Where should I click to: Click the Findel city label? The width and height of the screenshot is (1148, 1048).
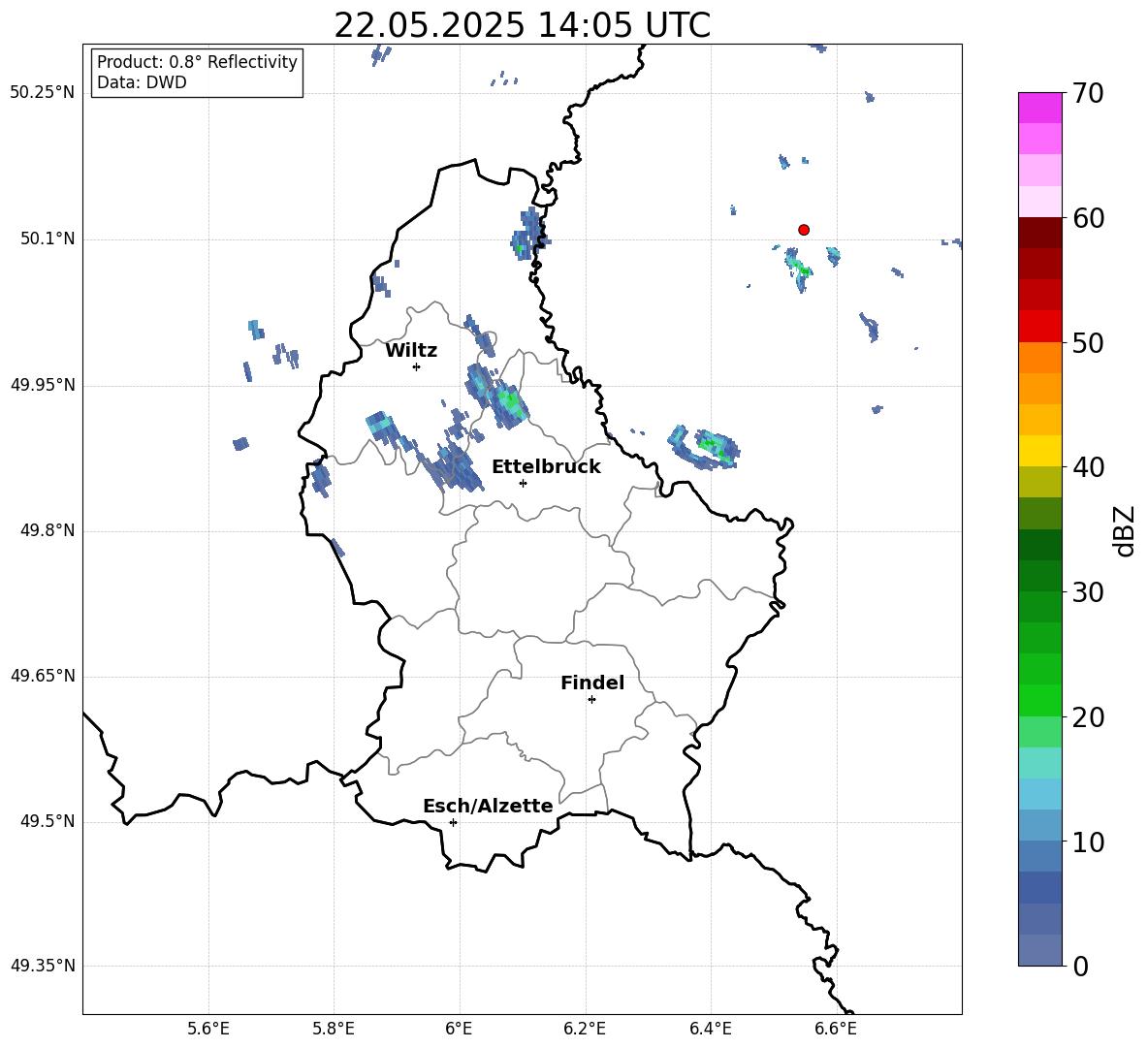coord(592,683)
